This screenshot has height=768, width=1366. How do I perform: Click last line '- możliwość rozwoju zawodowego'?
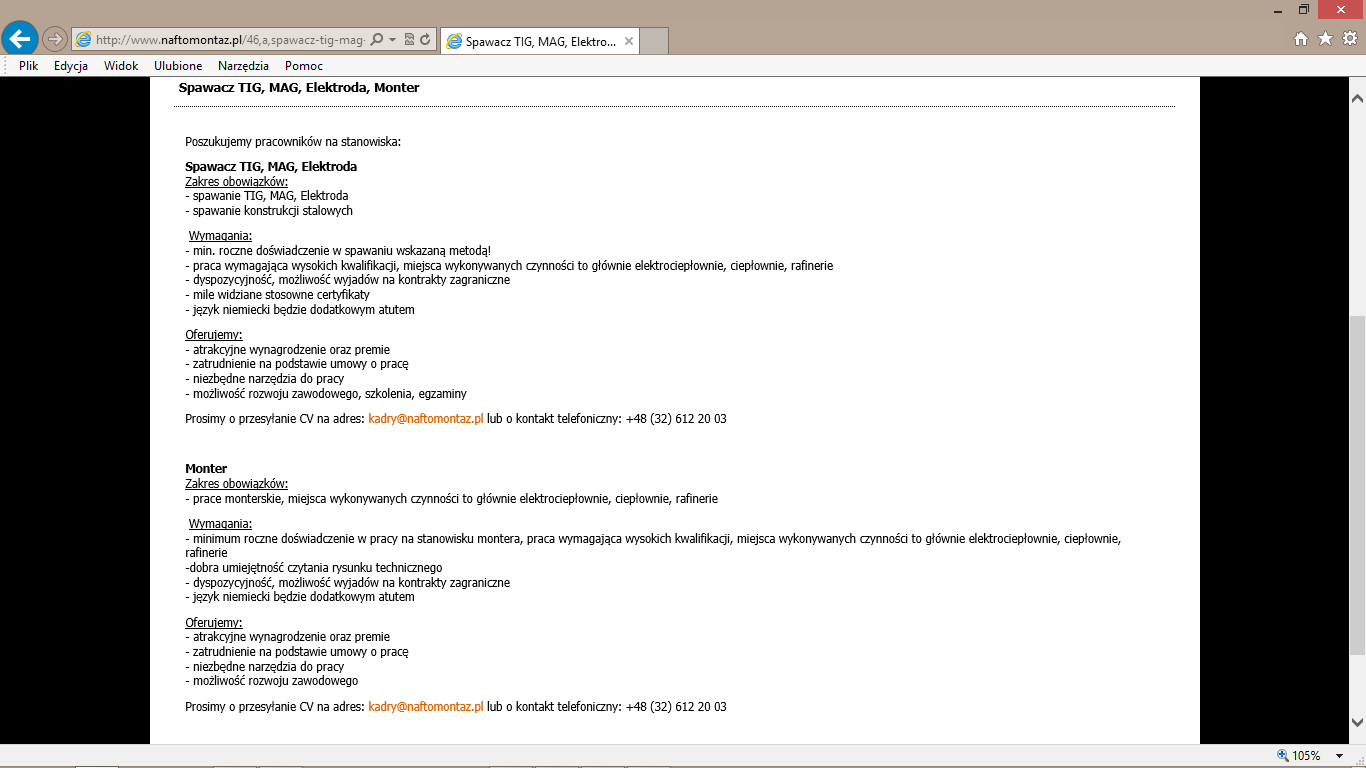coord(271,681)
